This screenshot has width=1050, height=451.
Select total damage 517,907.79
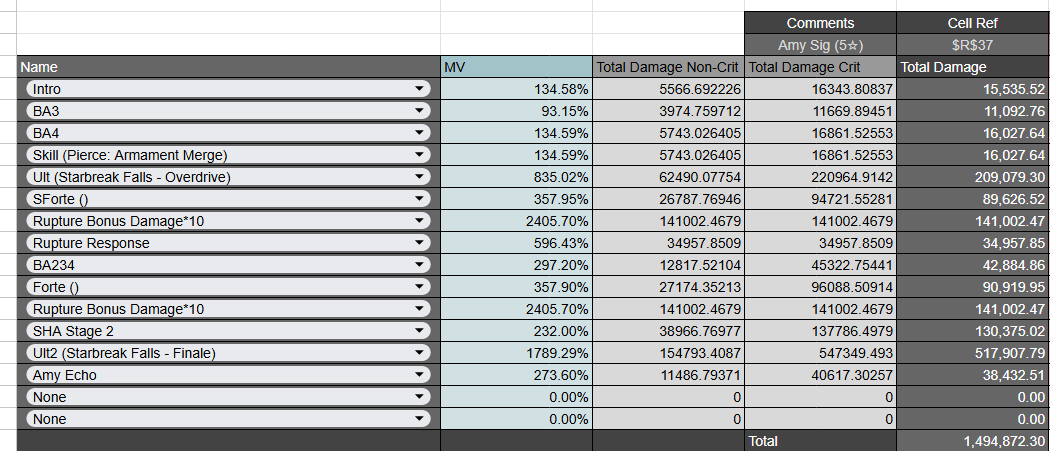pos(973,352)
